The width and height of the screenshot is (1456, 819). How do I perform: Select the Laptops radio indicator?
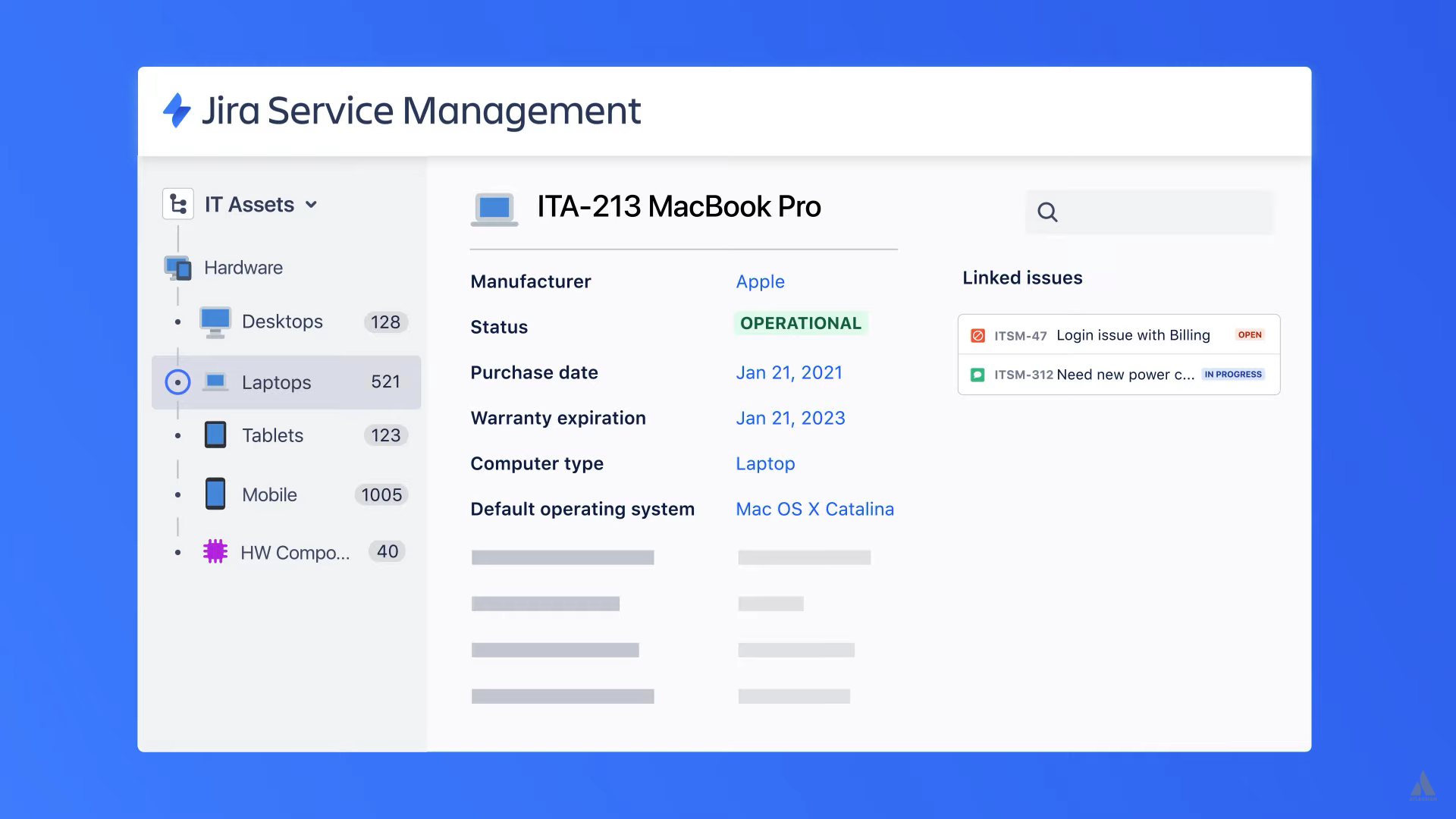tap(177, 382)
